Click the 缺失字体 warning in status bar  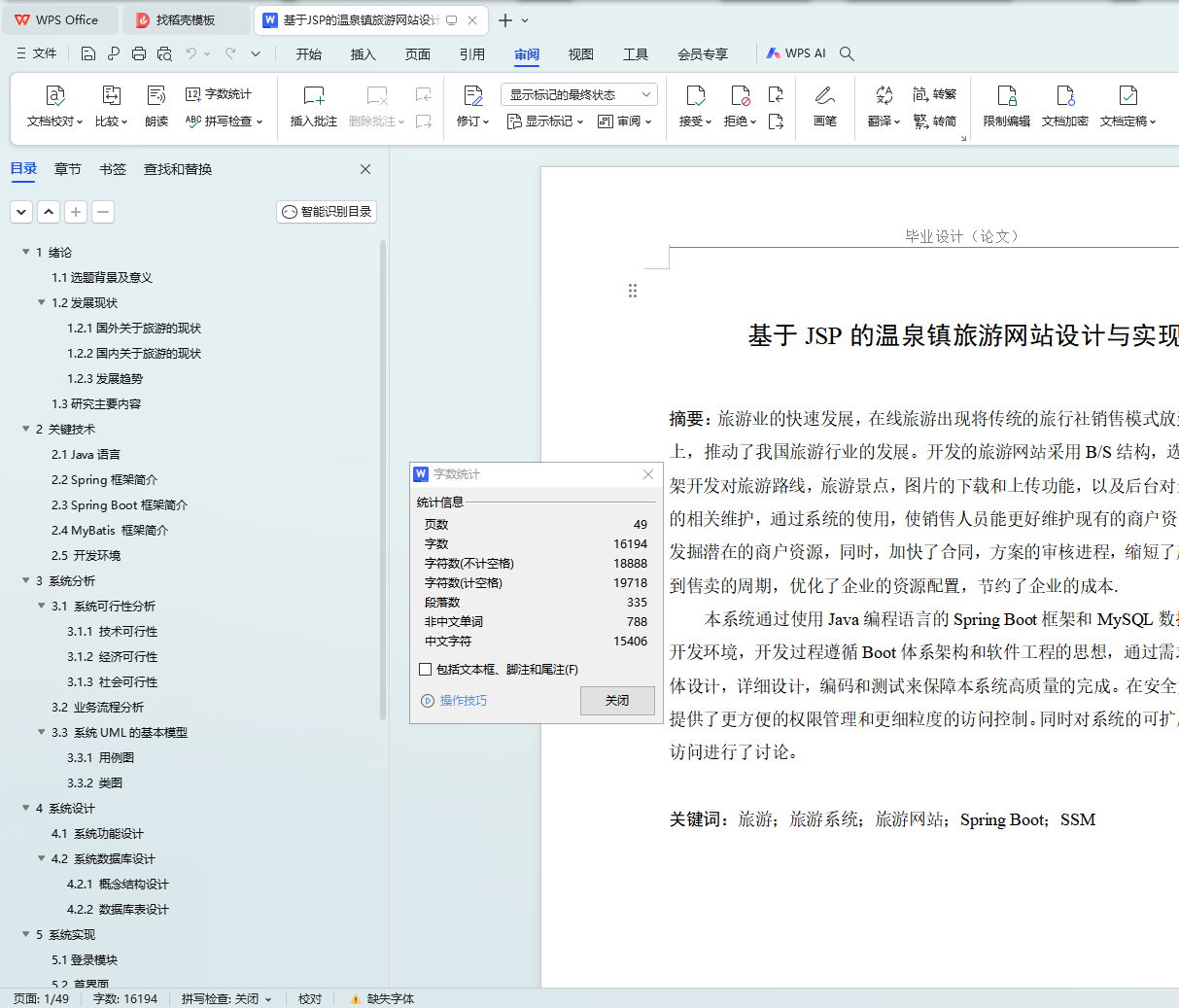(x=382, y=998)
